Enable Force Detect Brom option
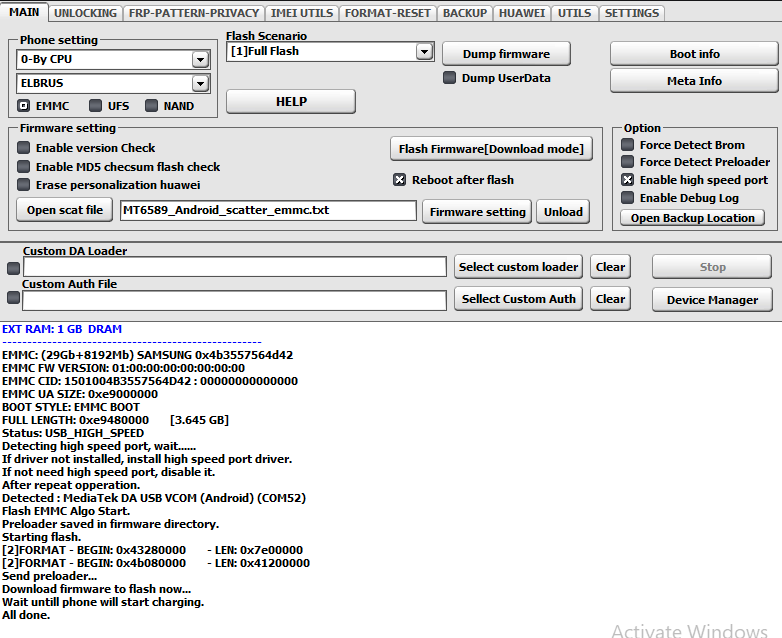 pos(627,145)
